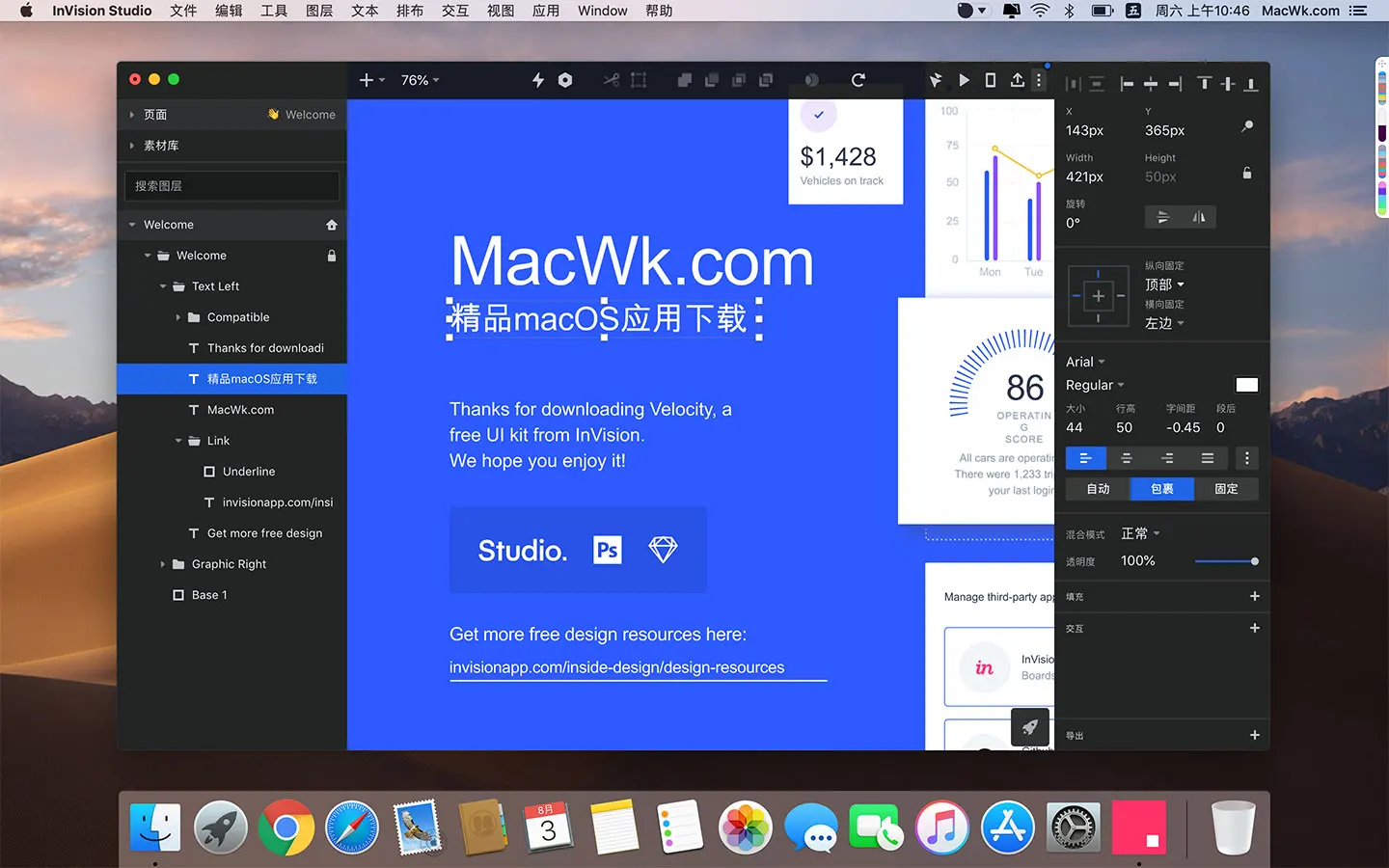Open the Regular font weight dropdown
This screenshot has height=868, width=1389.
[x=1095, y=385]
